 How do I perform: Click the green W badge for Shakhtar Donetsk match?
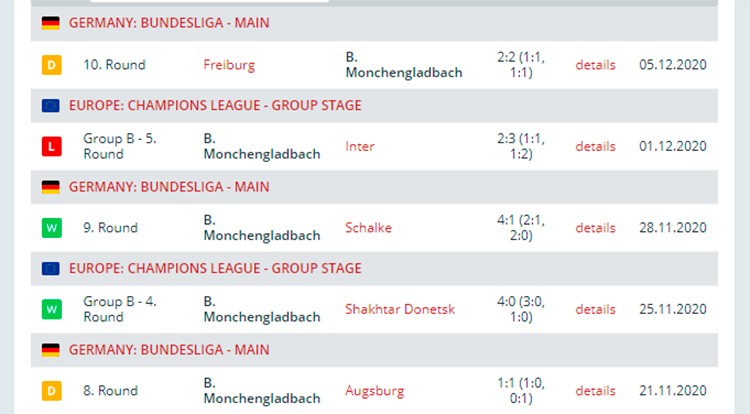click(52, 309)
